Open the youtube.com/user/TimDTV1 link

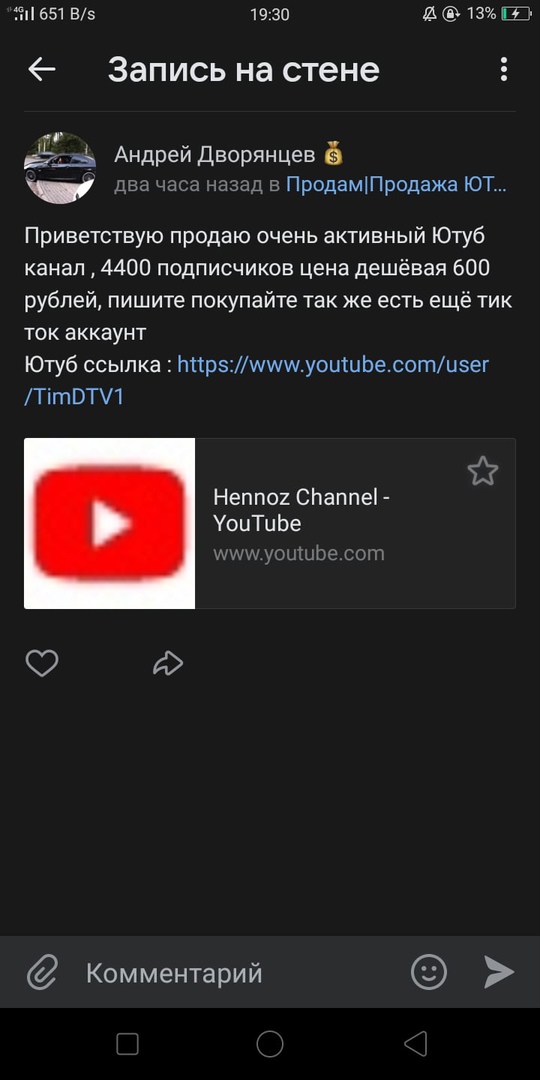tap(256, 380)
